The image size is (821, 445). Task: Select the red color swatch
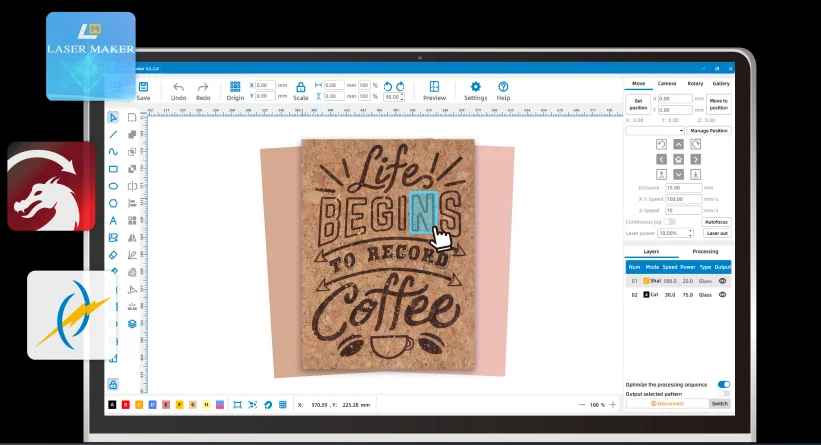[125, 405]
